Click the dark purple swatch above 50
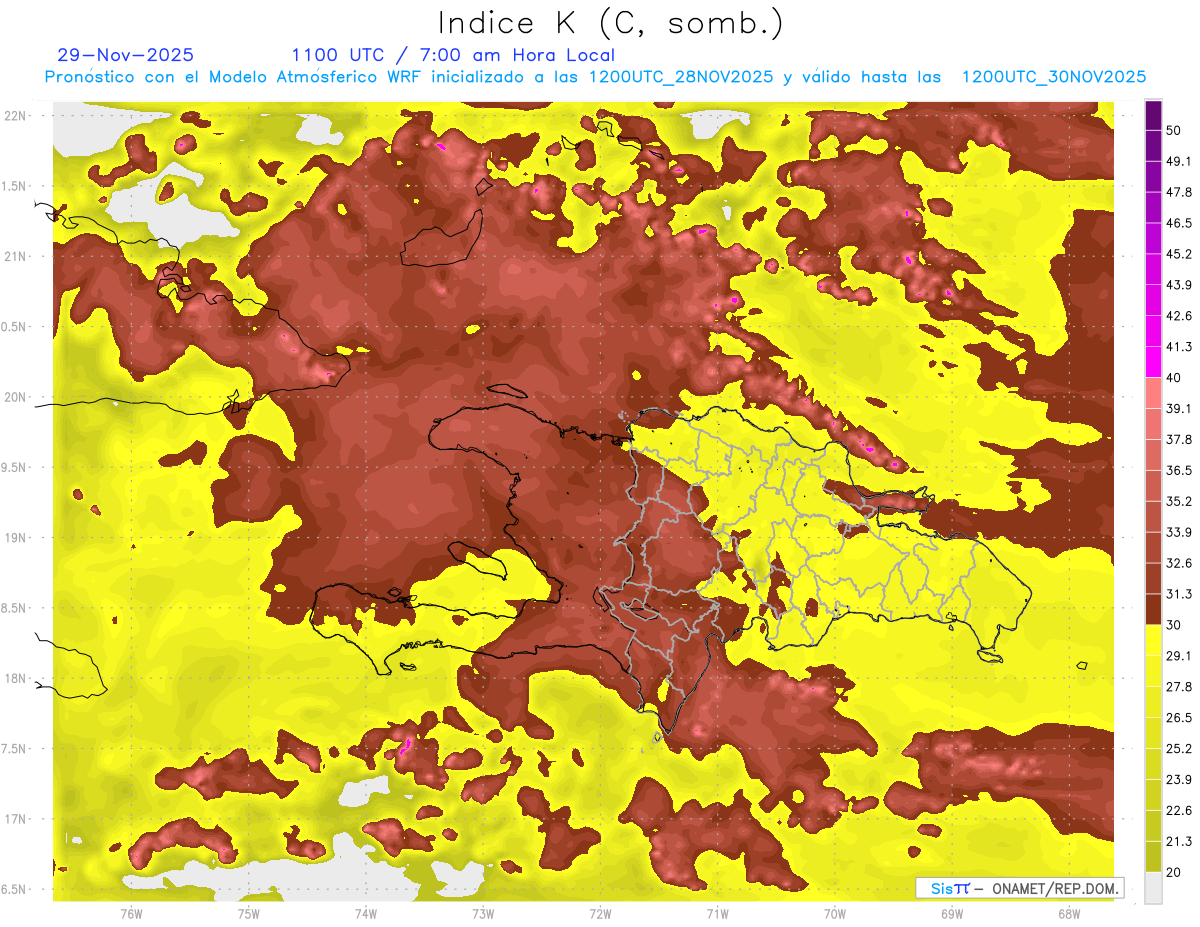This screenshot has width=1200, height=927. (1153, 116)
